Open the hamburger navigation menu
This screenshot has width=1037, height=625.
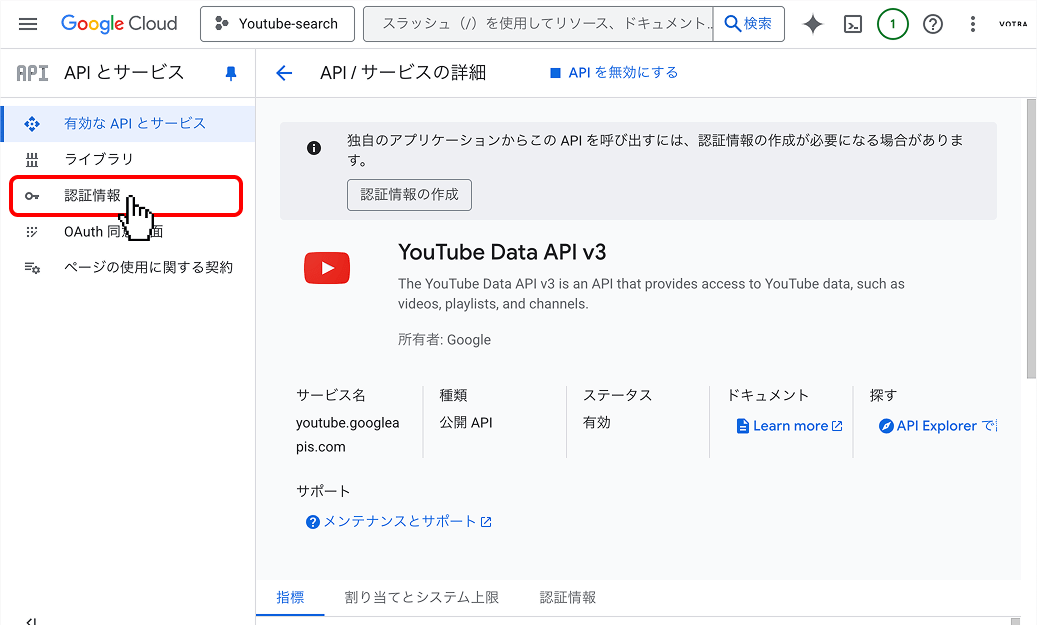(x=28, y=24)
